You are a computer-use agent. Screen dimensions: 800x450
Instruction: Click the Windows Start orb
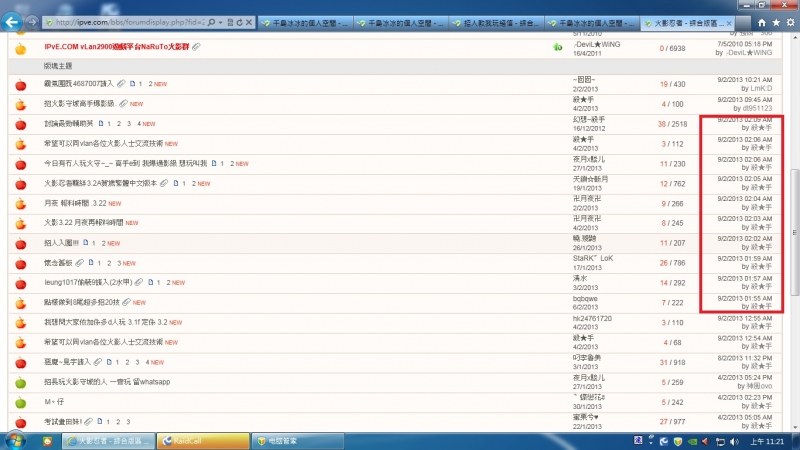point(14,441)
